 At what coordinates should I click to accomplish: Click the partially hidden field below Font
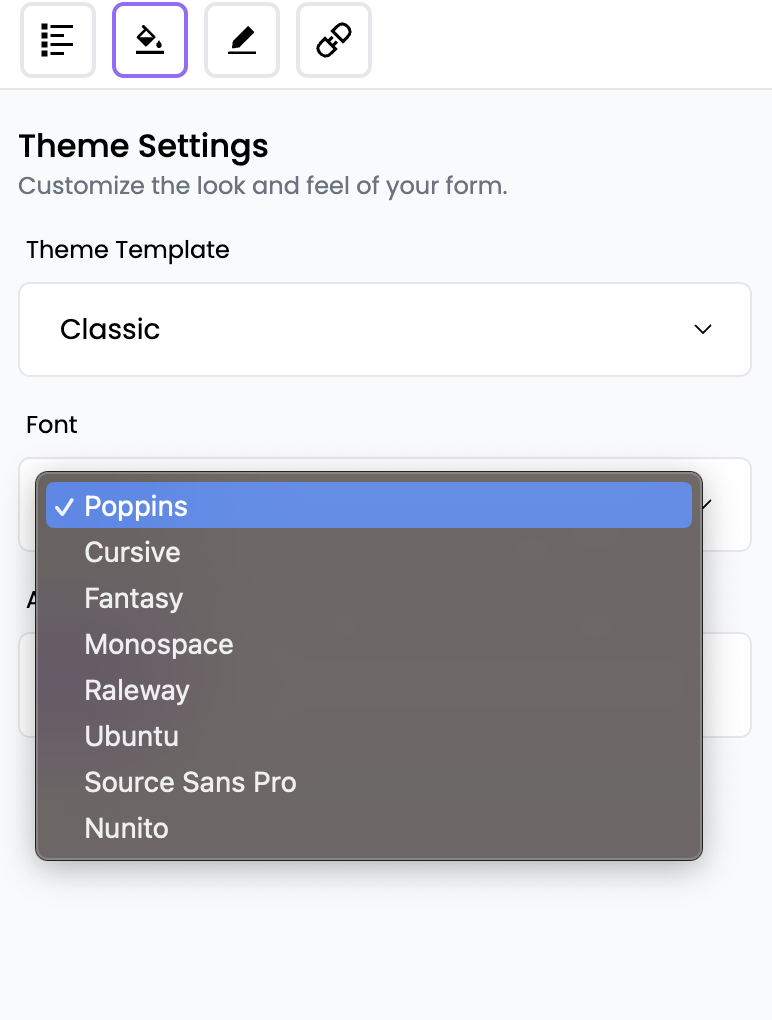(x=726, y=685)
